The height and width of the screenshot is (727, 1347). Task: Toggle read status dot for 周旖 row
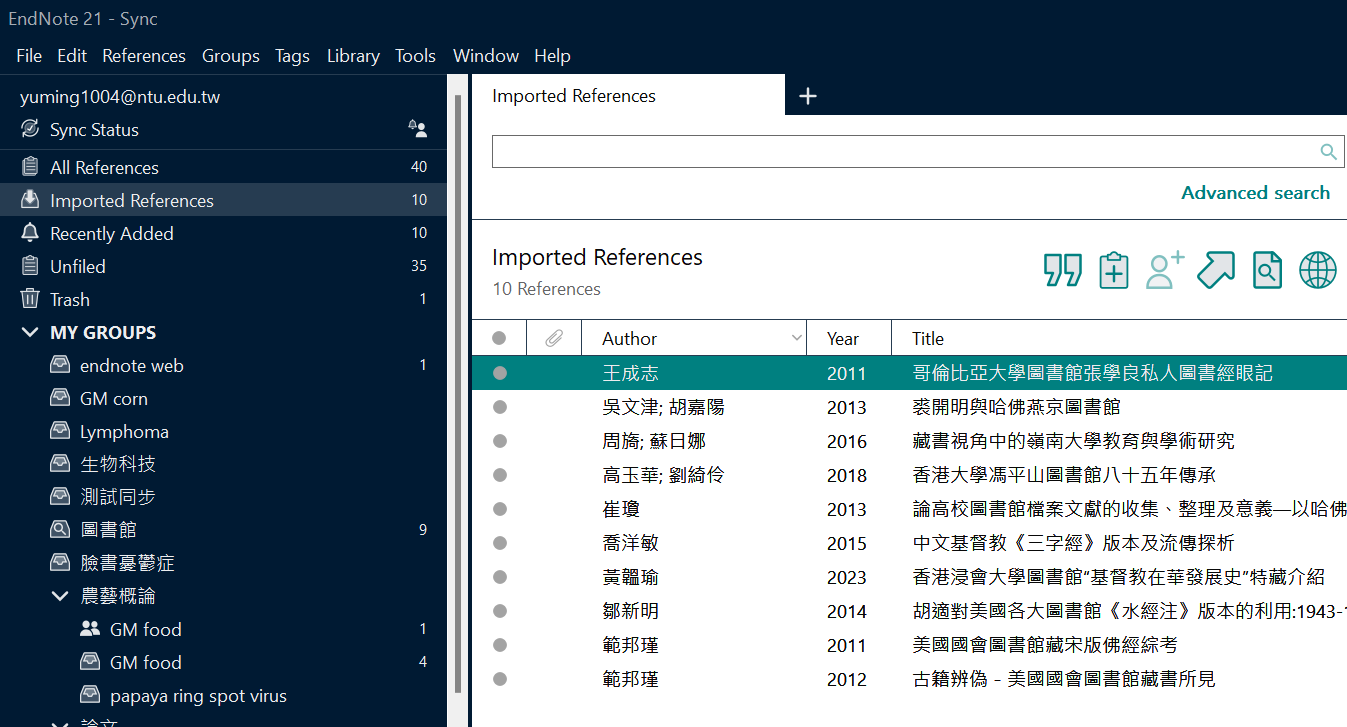click(500, 441)
